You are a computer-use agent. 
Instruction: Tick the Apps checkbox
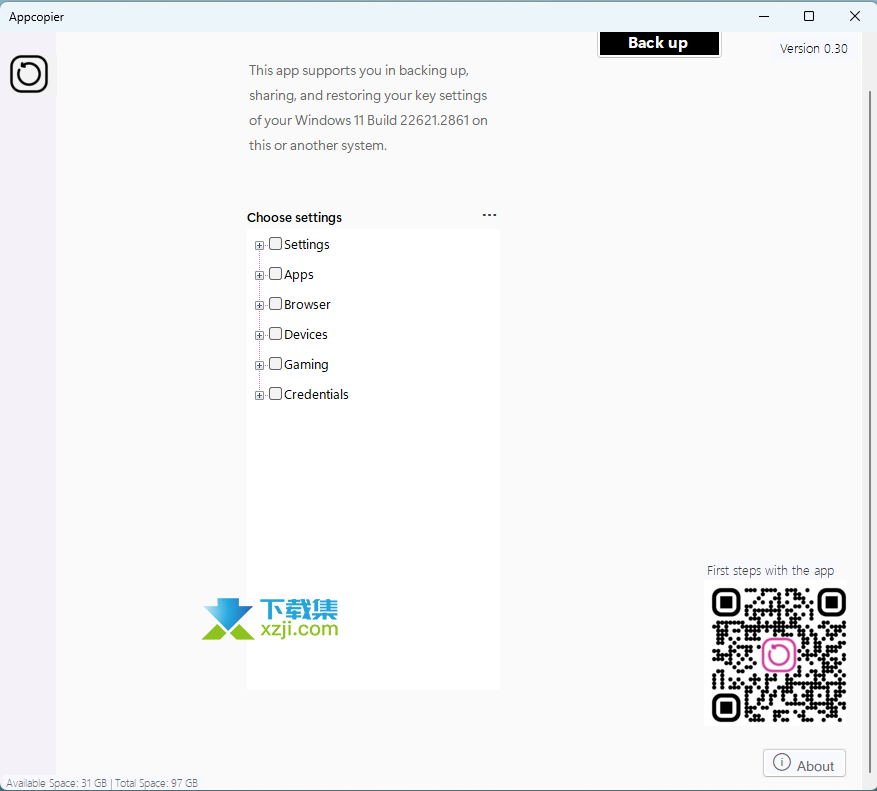click(x=275, y=274)
